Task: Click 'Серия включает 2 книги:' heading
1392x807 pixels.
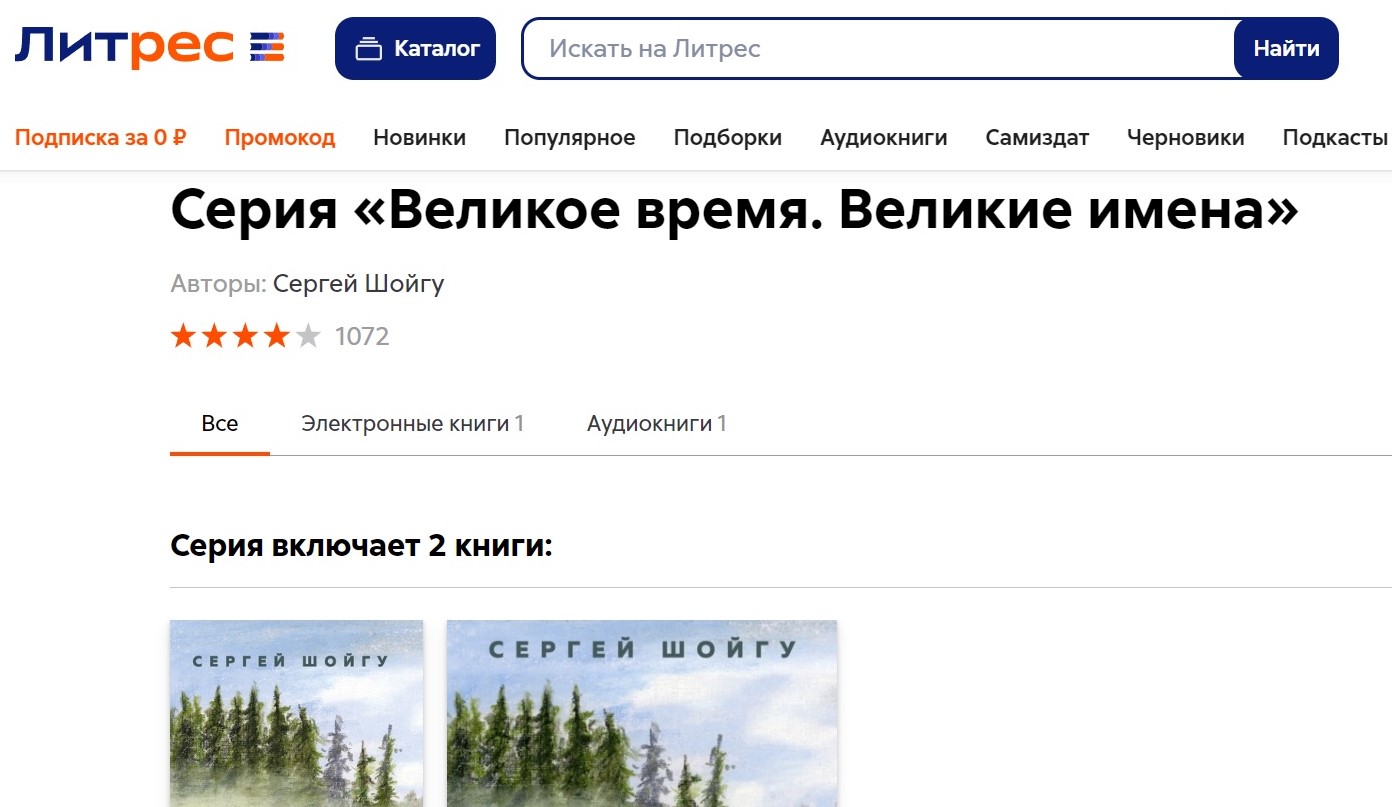Action: (x=361, y=546)
